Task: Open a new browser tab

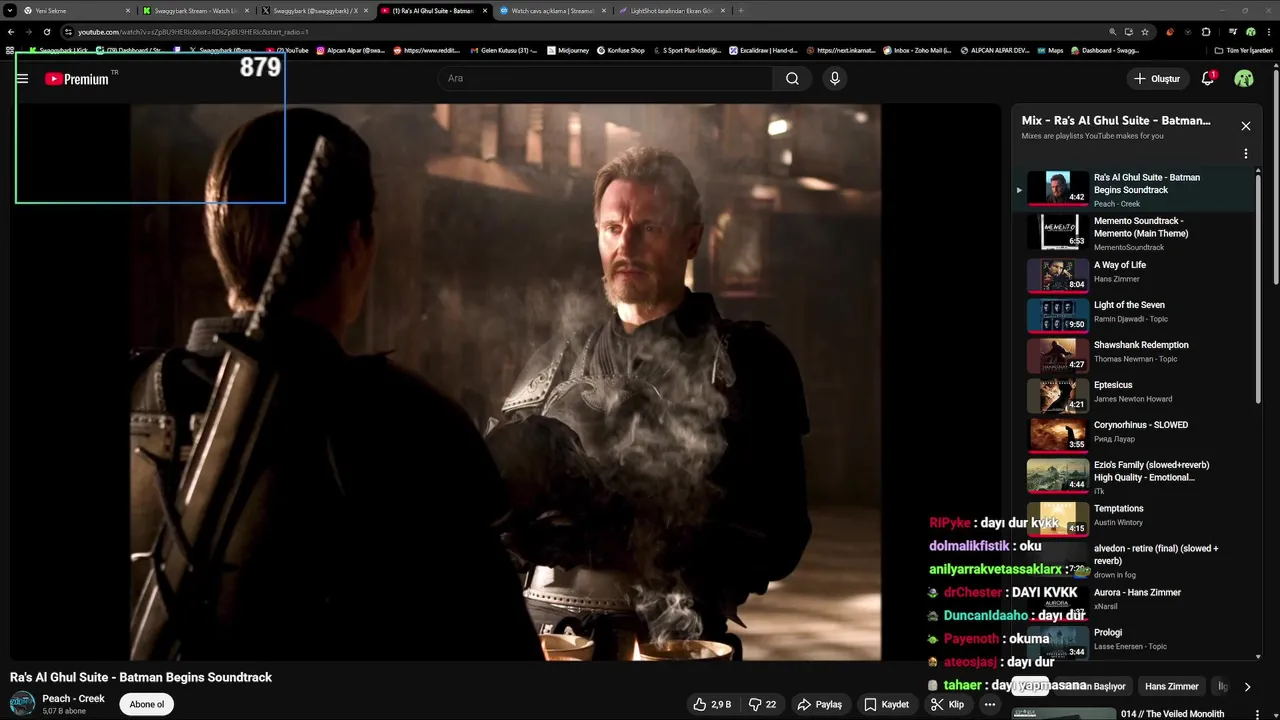Action: 740,10
